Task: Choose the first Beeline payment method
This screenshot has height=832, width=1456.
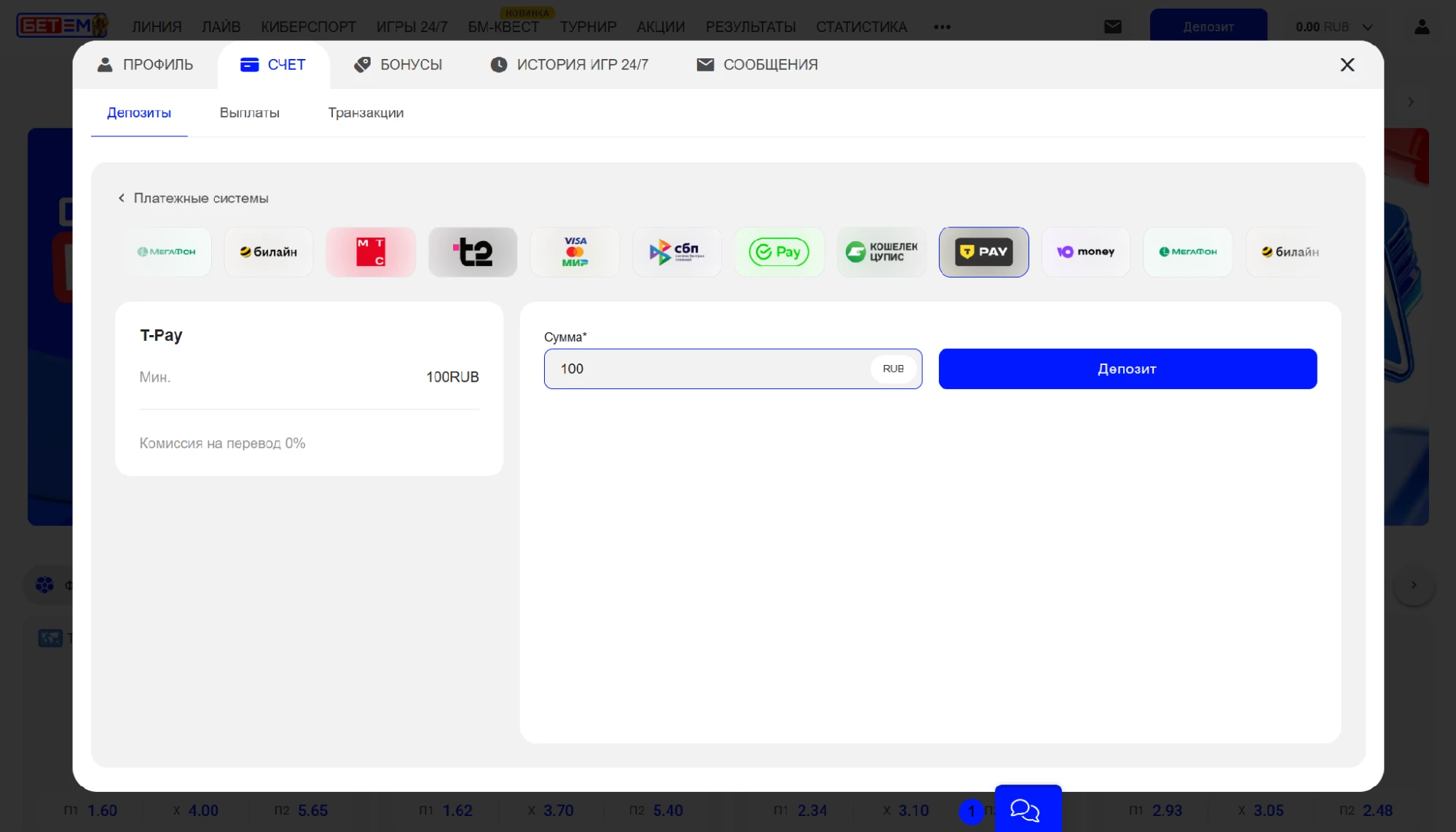Action: (269, 252)
